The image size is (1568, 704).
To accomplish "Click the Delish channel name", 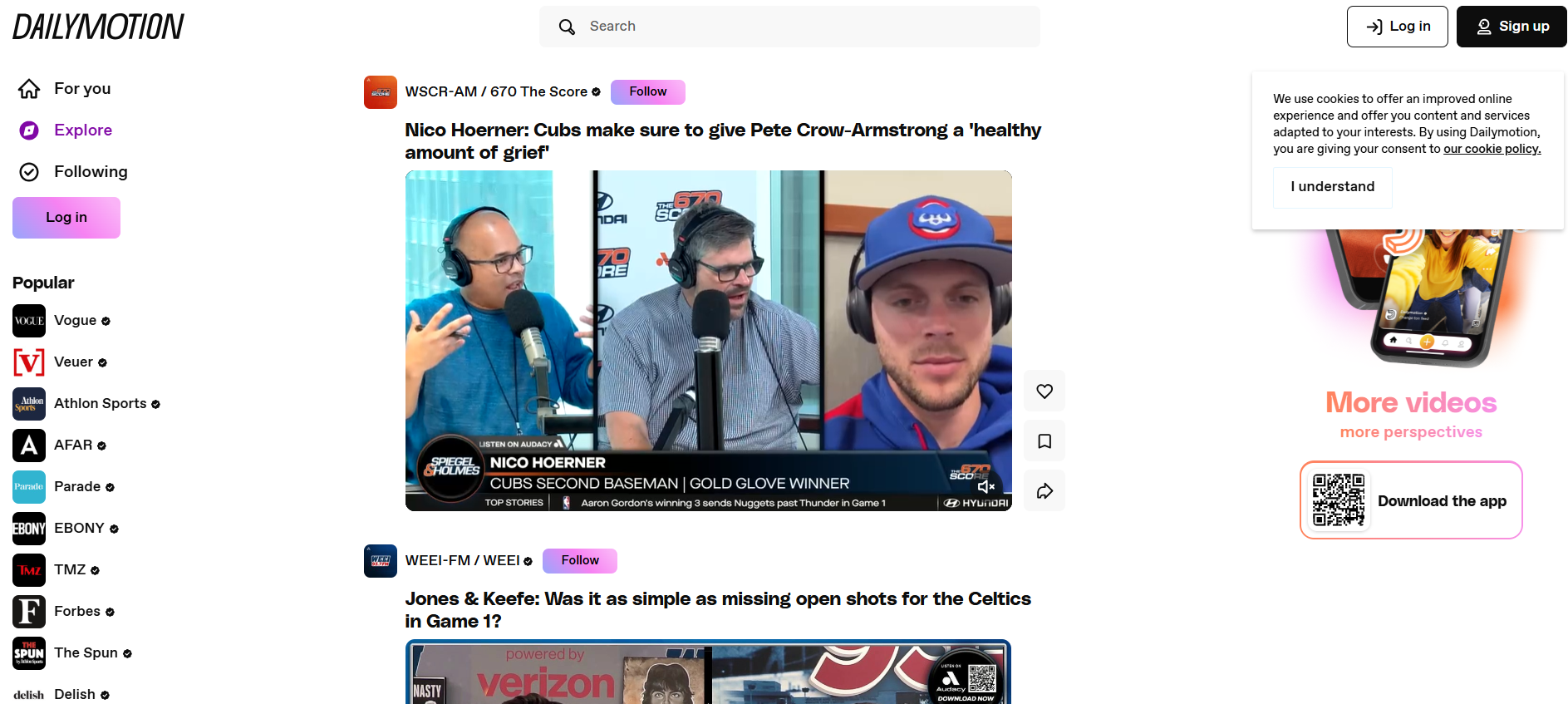I will tap(75, 695).
